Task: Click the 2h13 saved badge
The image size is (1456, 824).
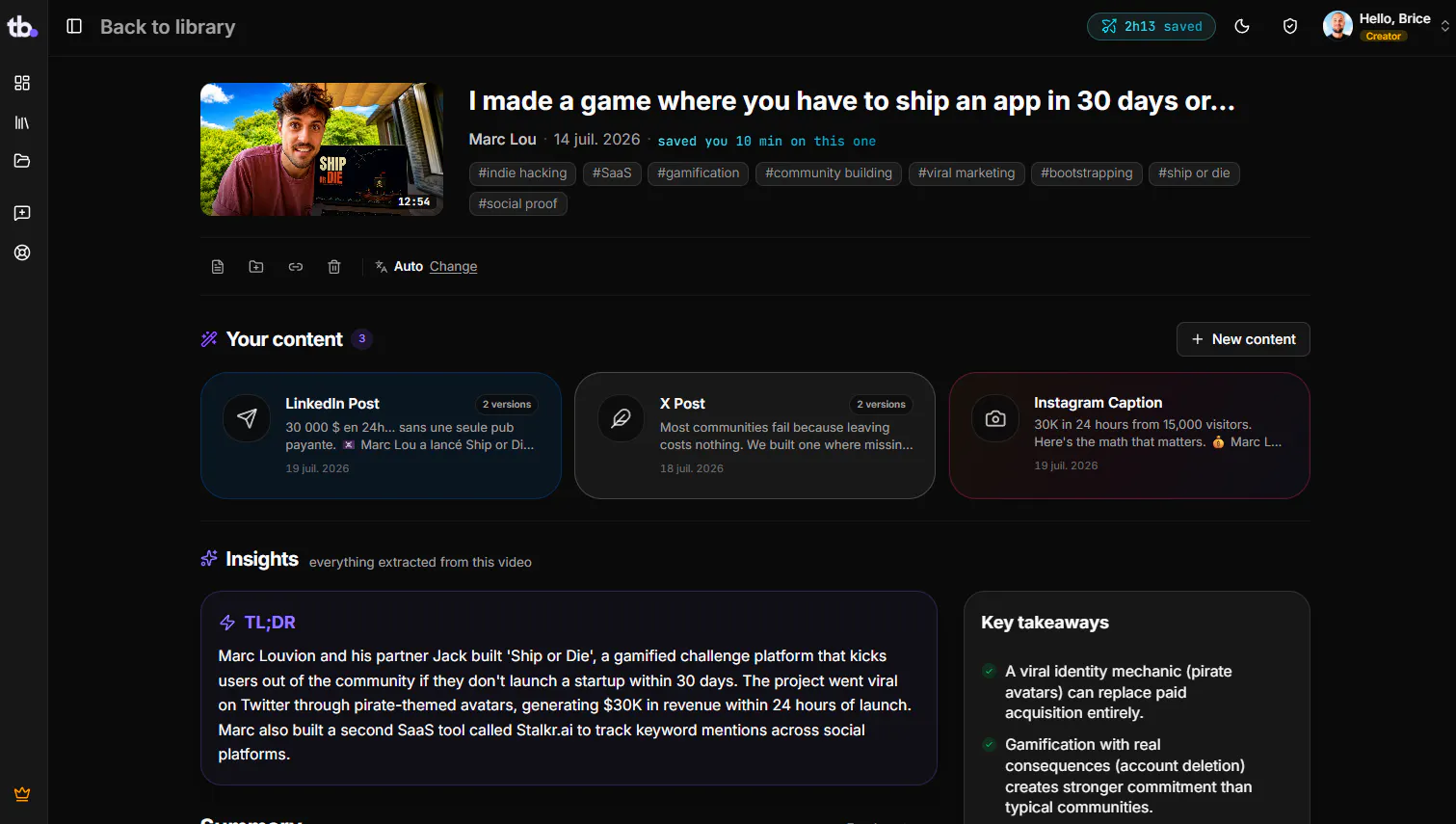Action: point(1152,26)
